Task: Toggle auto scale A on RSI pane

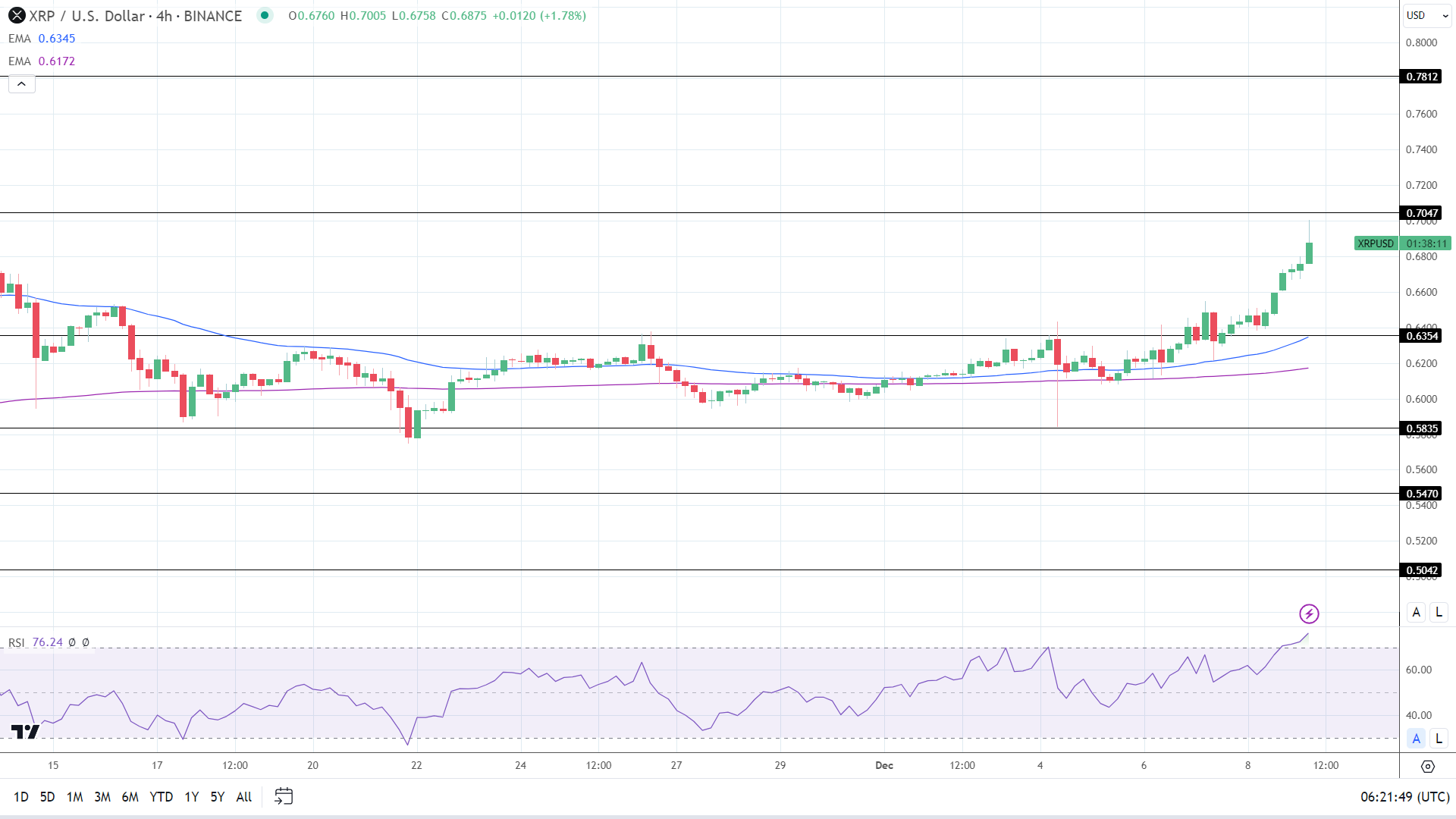Action: 1416,738
